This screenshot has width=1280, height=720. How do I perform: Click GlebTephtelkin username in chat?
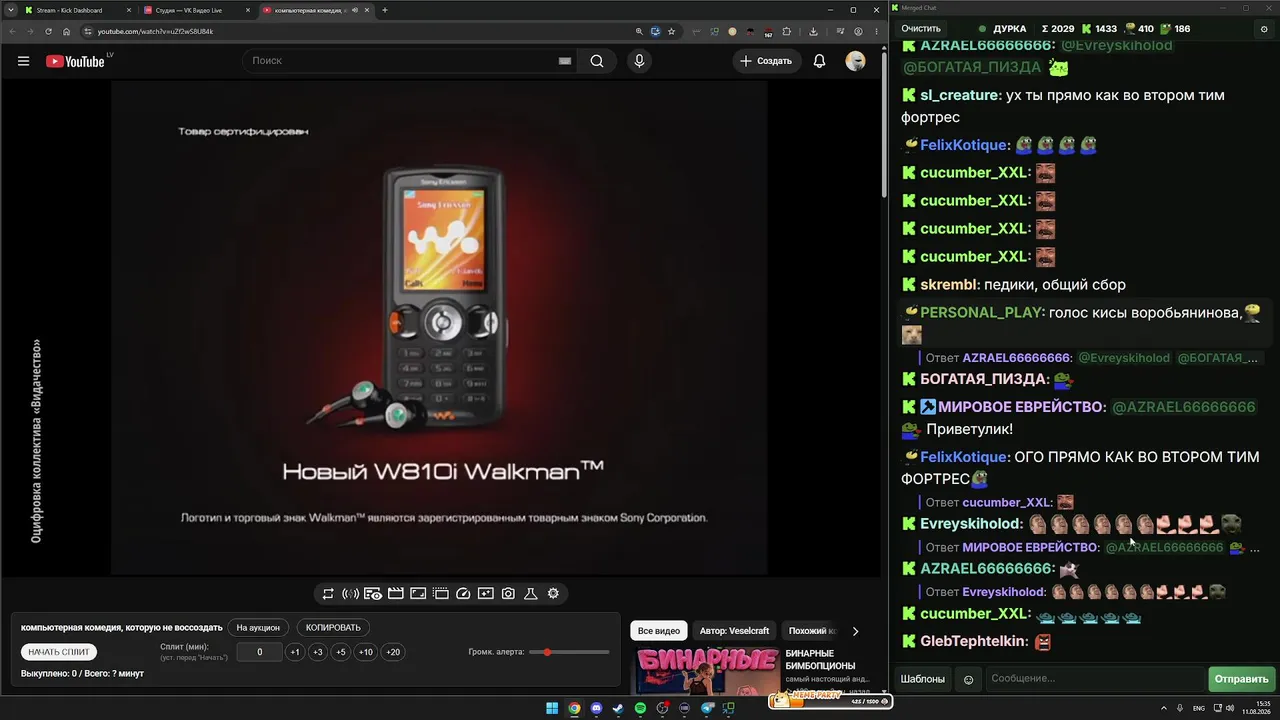(974, 641)
